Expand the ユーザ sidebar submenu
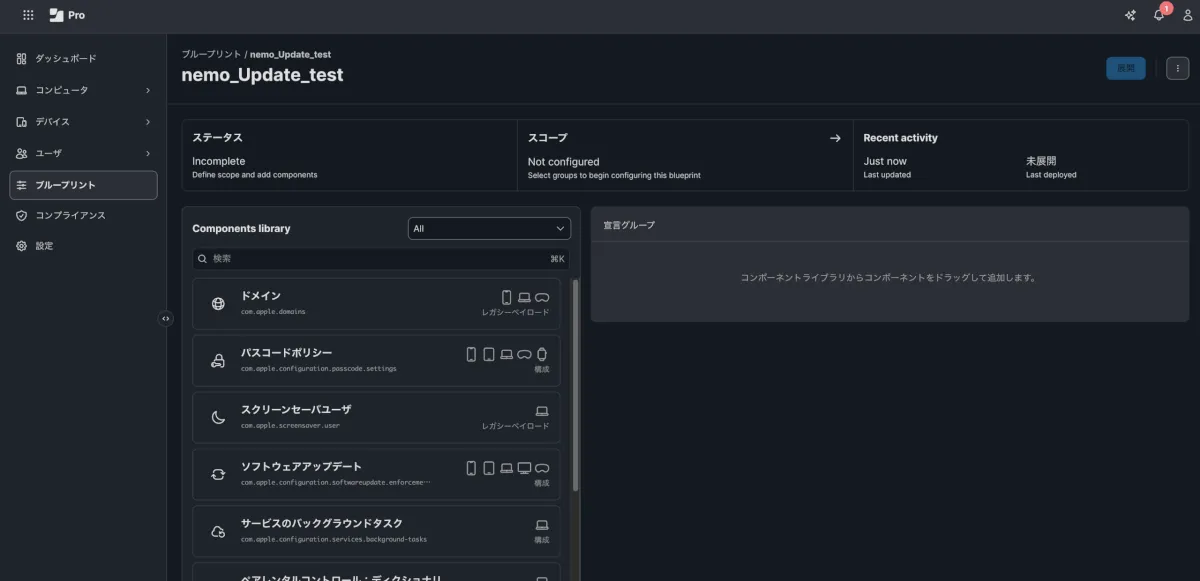The height and width of the screenshot is (581, 1200). point(147,153)
